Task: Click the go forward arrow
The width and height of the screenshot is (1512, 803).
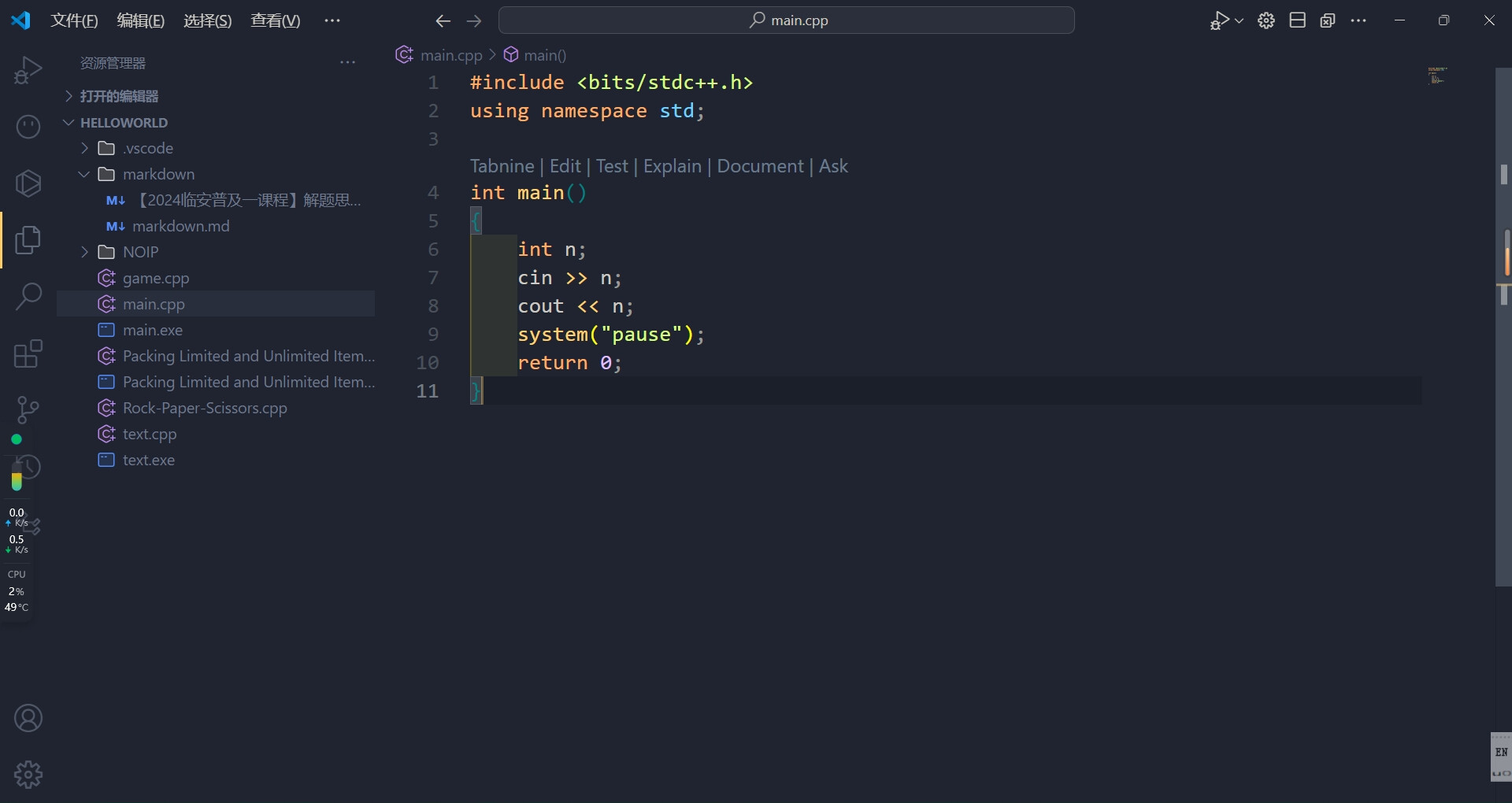Action: [474, 21]
